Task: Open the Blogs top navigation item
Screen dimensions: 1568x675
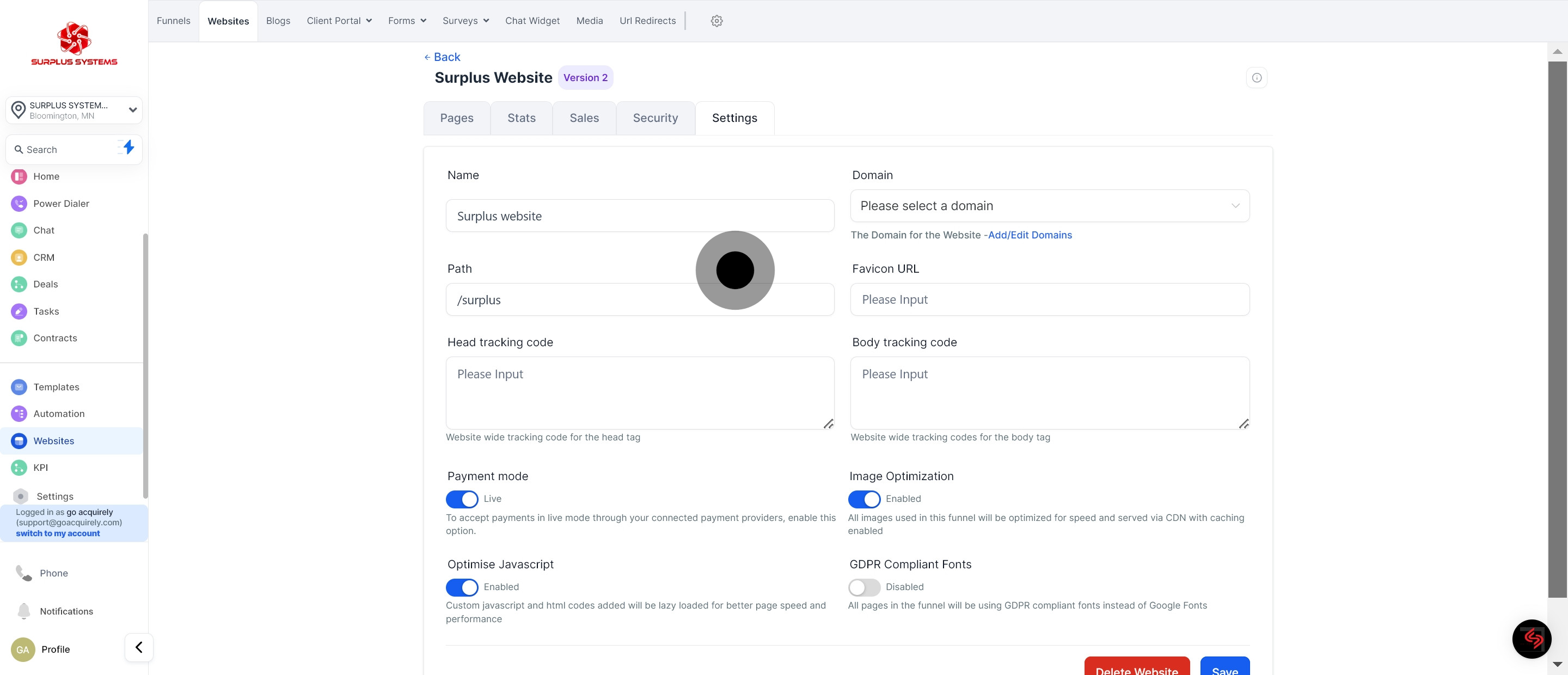Action: (278, 21)
